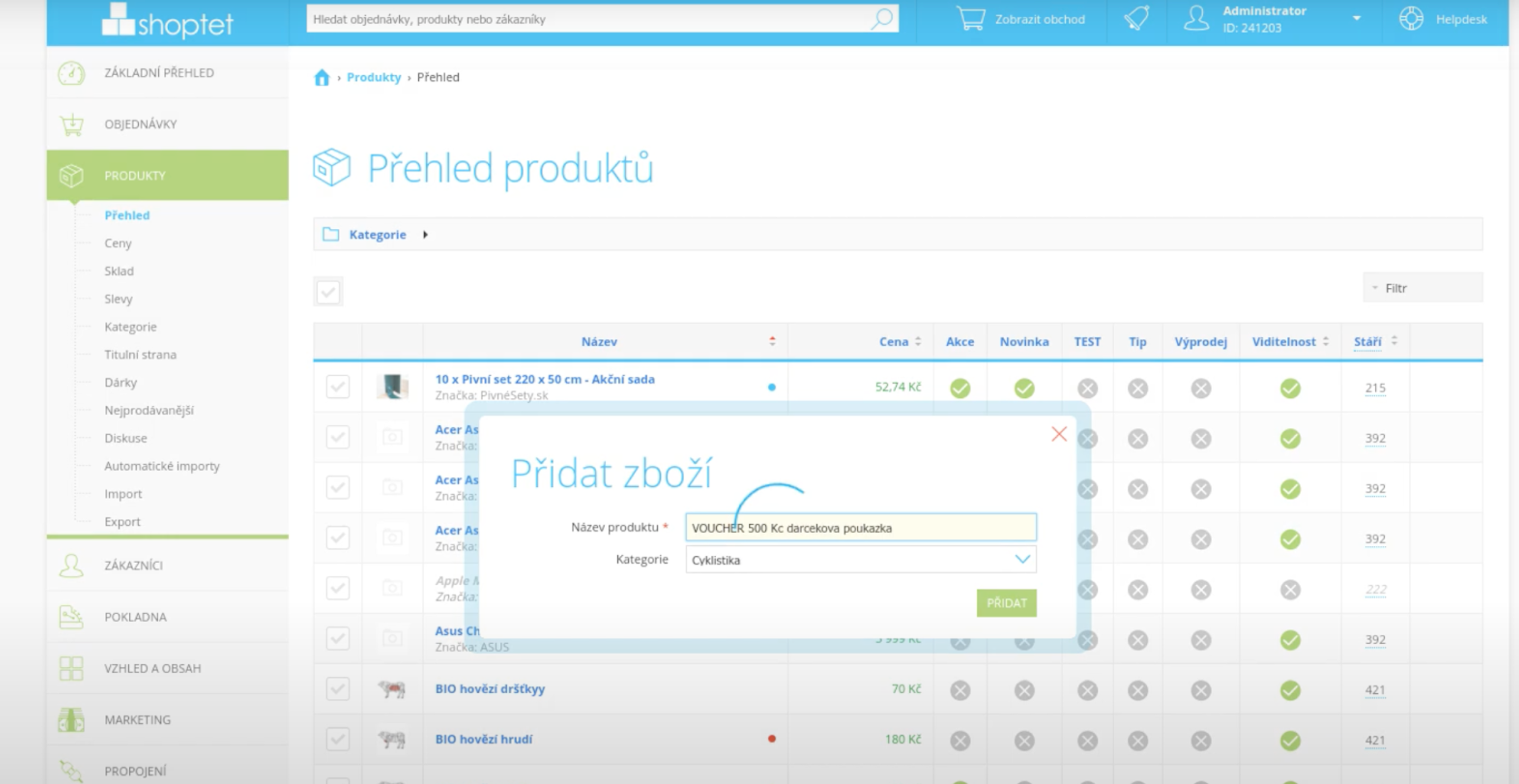Viewport: 1519px width, 784px height.
Task: Check the first Acer As row checkbox
Action: tap(338, 437)
